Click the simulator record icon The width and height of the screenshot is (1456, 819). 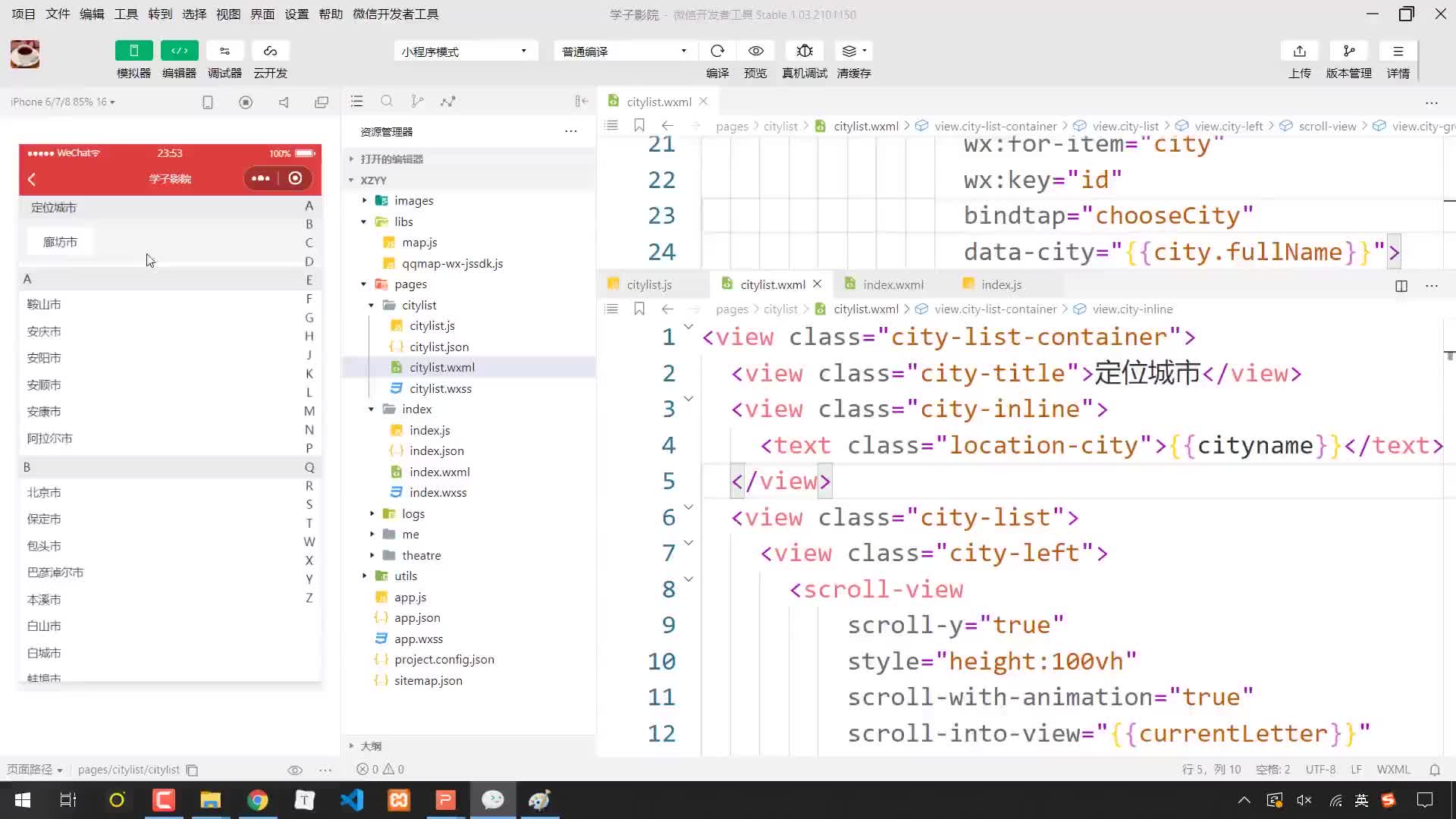click(246, 102)
